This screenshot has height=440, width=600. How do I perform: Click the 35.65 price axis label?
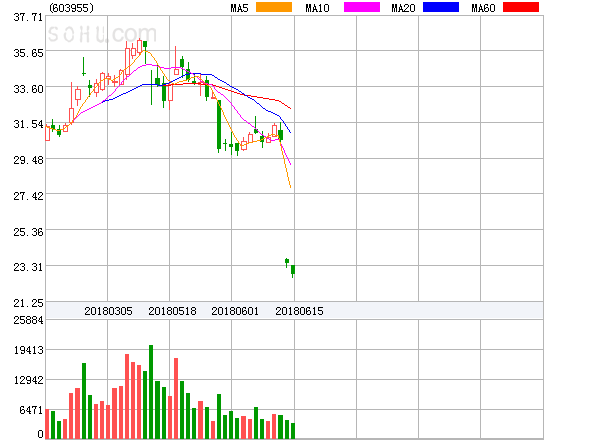(x=28, y=53)
